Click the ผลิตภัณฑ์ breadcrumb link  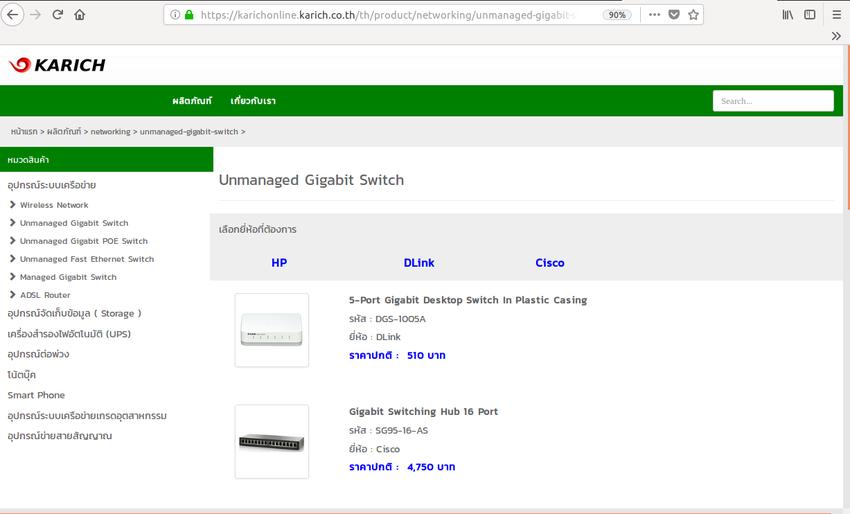(x=64, y=132)
